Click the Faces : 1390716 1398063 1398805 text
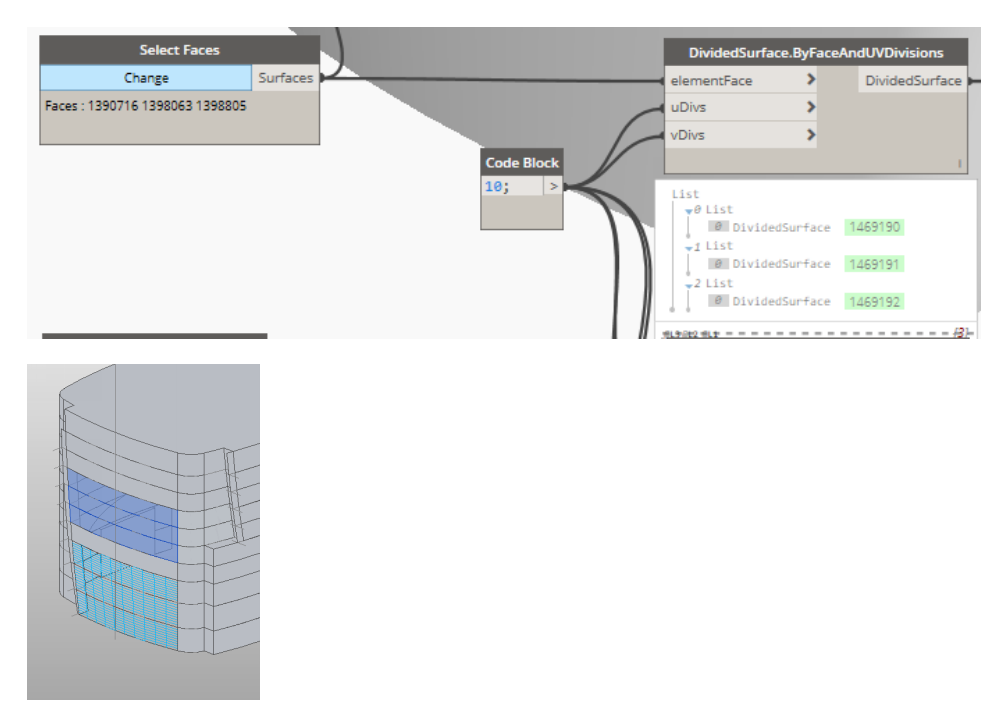The height and width of the screenshot is (727, 981). tap(146, 106)
